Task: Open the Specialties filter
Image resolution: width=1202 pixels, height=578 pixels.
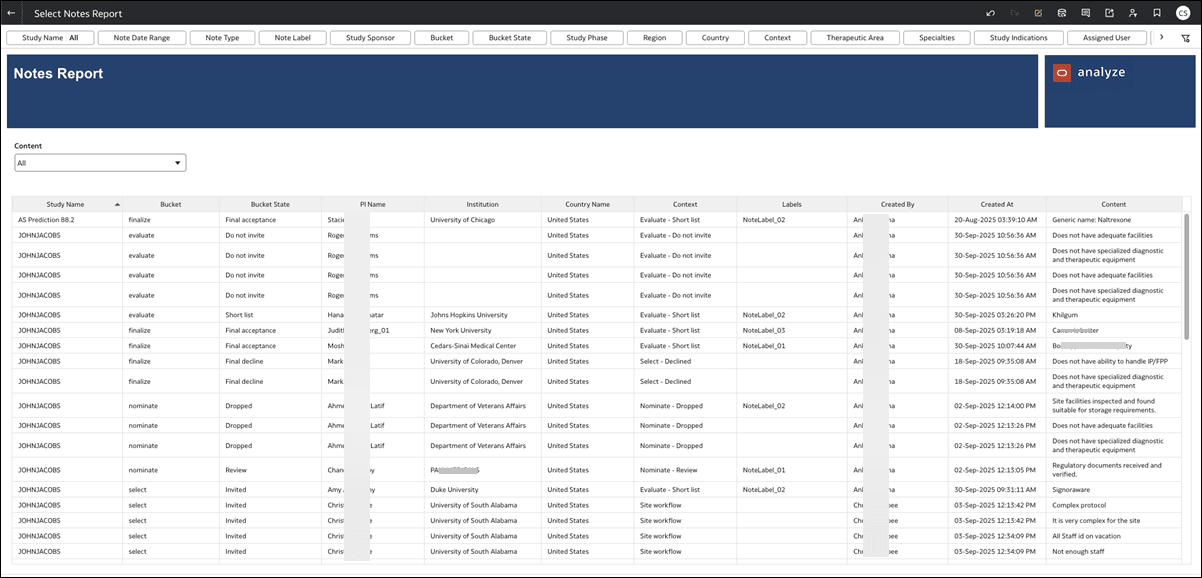Action: pyautogui.click(x=937, y=38)
